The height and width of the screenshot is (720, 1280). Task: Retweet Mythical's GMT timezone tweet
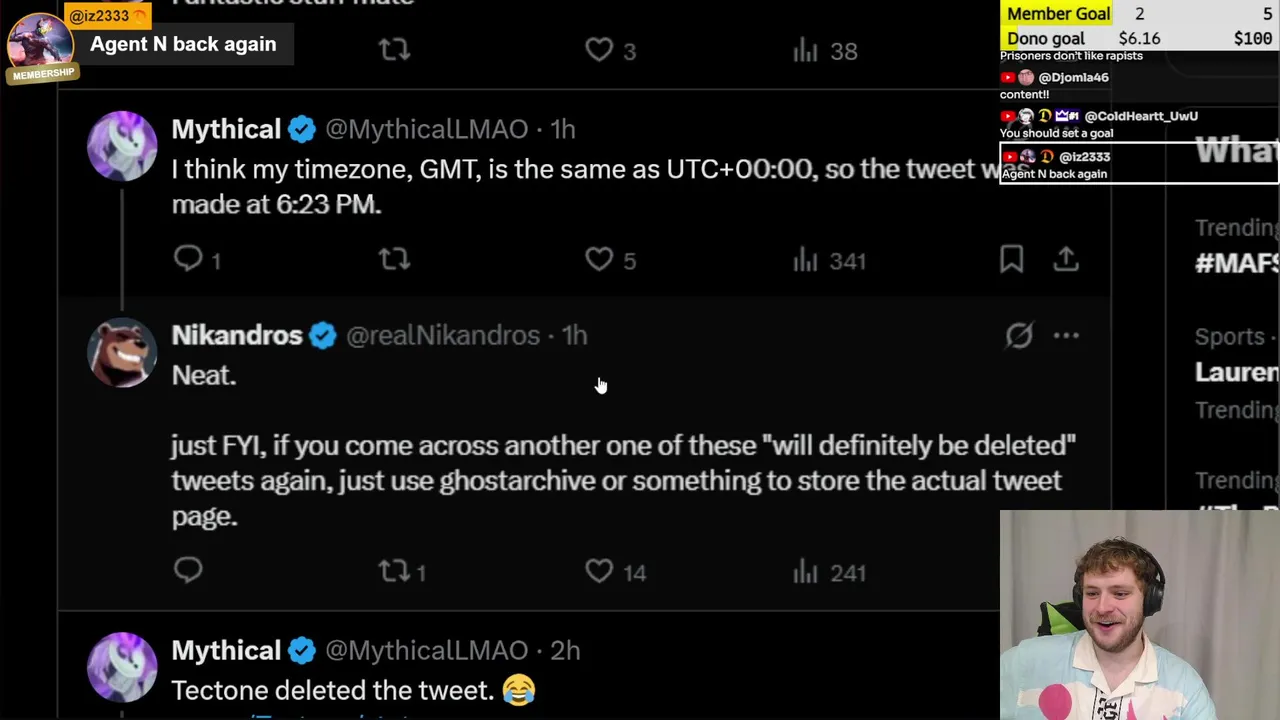click(394, 259)
